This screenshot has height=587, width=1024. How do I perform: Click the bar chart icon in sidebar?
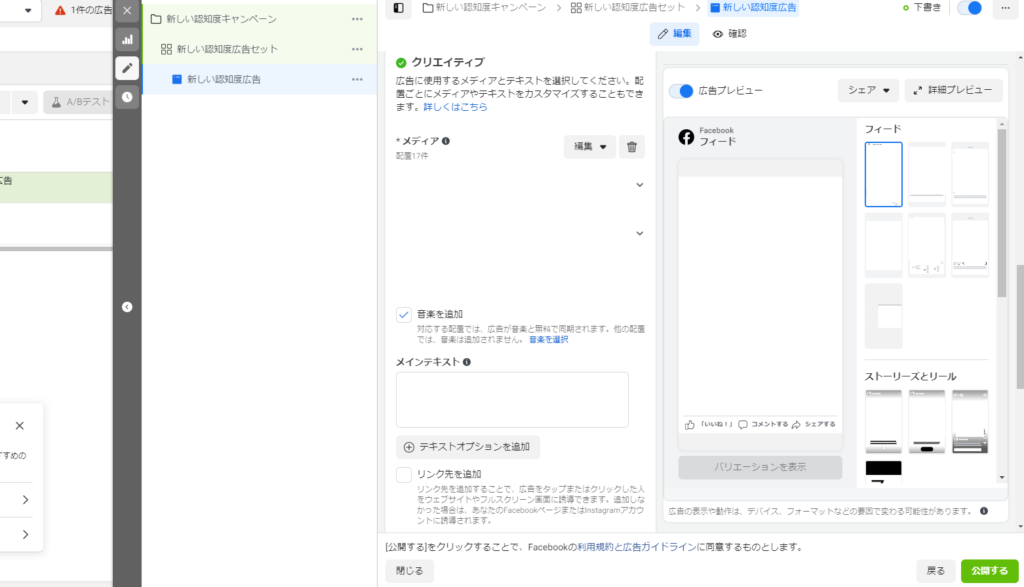pyautogui.click(x=127, y=39)
